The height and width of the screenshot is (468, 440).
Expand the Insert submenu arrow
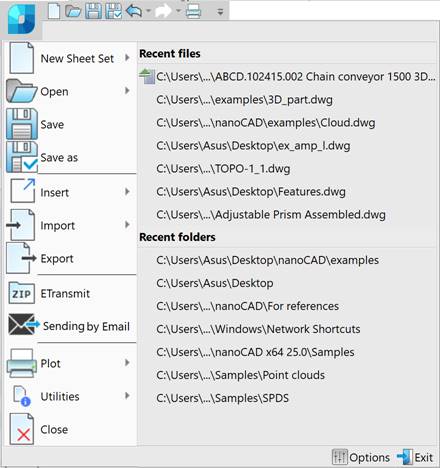[x=127, y=192]
